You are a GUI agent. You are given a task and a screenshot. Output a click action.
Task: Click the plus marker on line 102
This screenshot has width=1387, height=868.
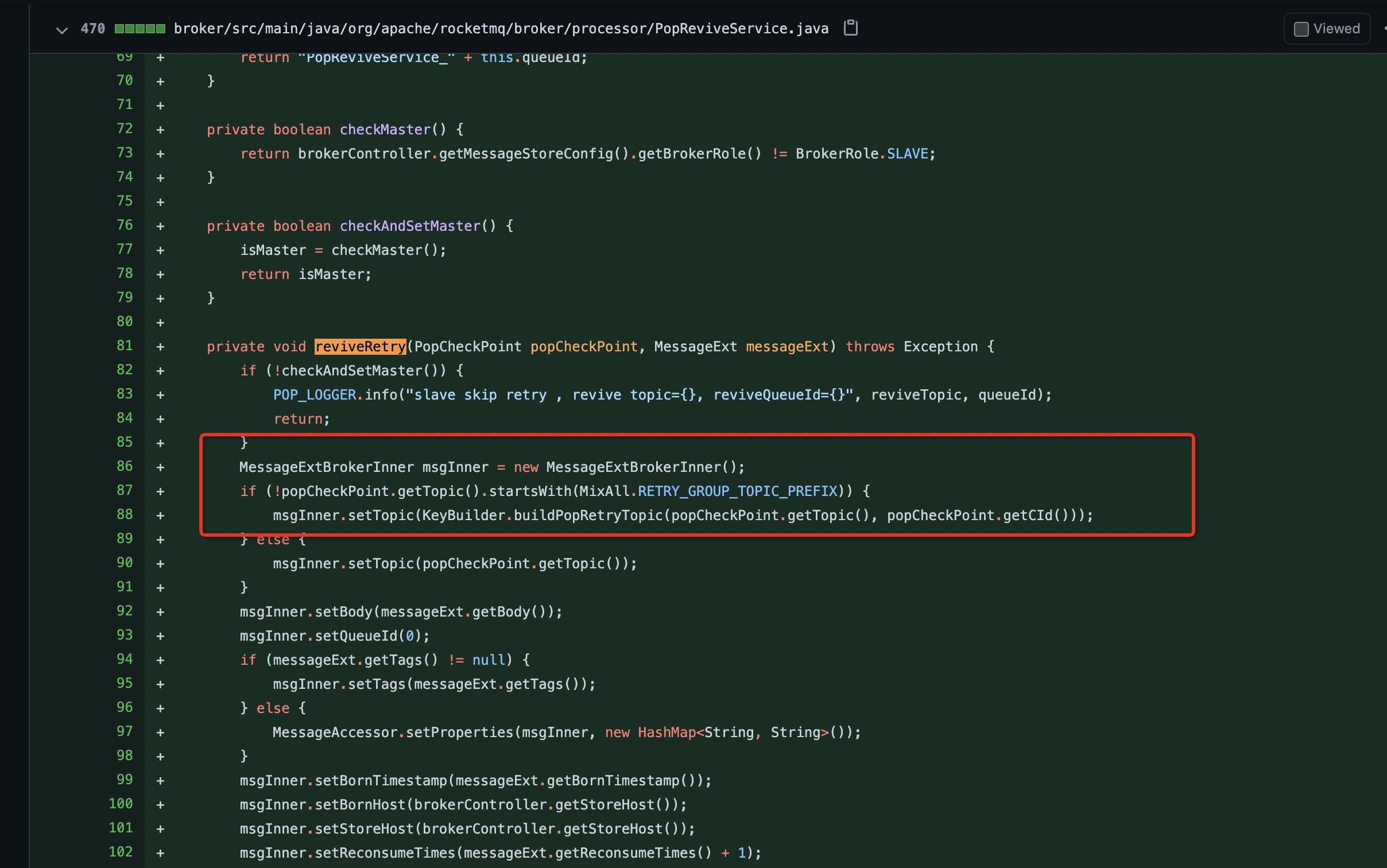point(160,853)
